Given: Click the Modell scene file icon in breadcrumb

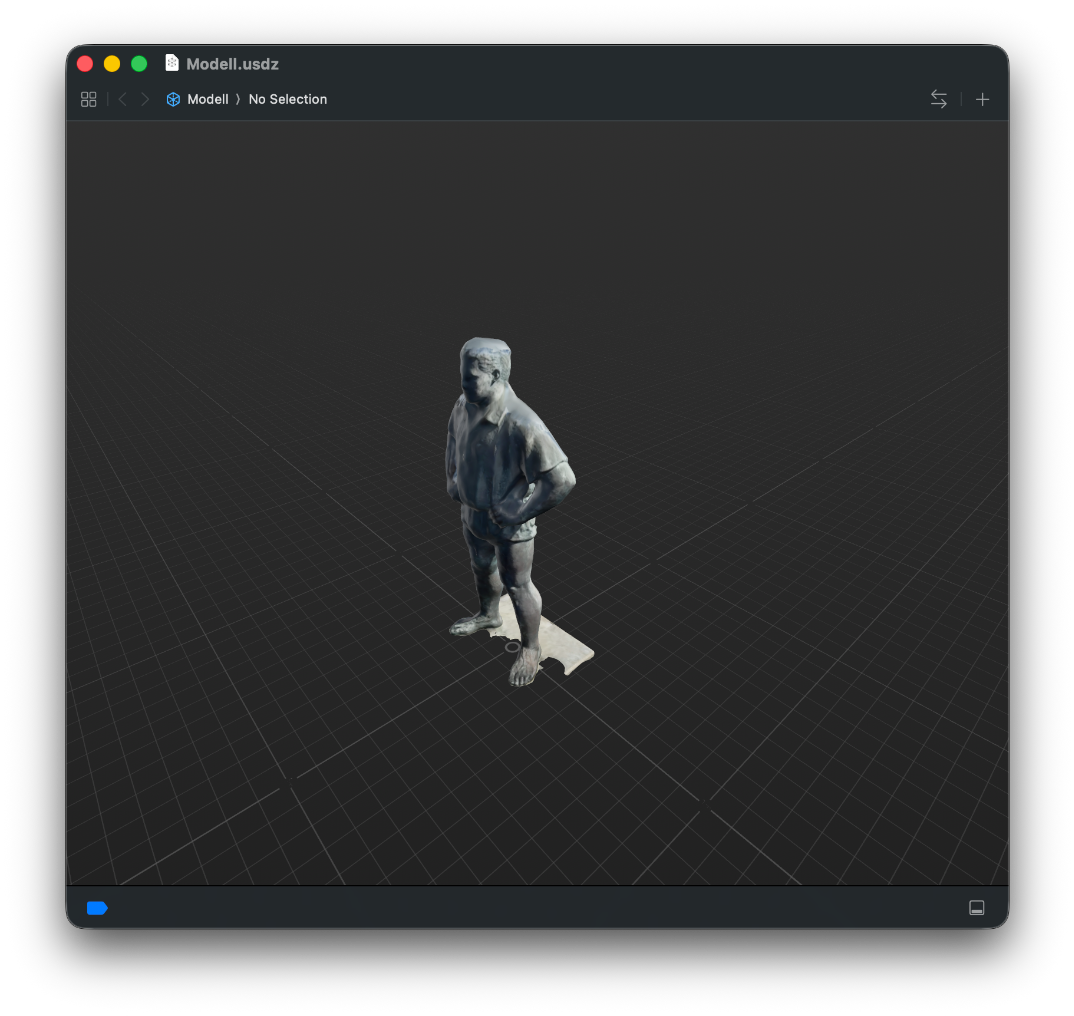Looking at the screenshot, I should [x=173, y=99].
